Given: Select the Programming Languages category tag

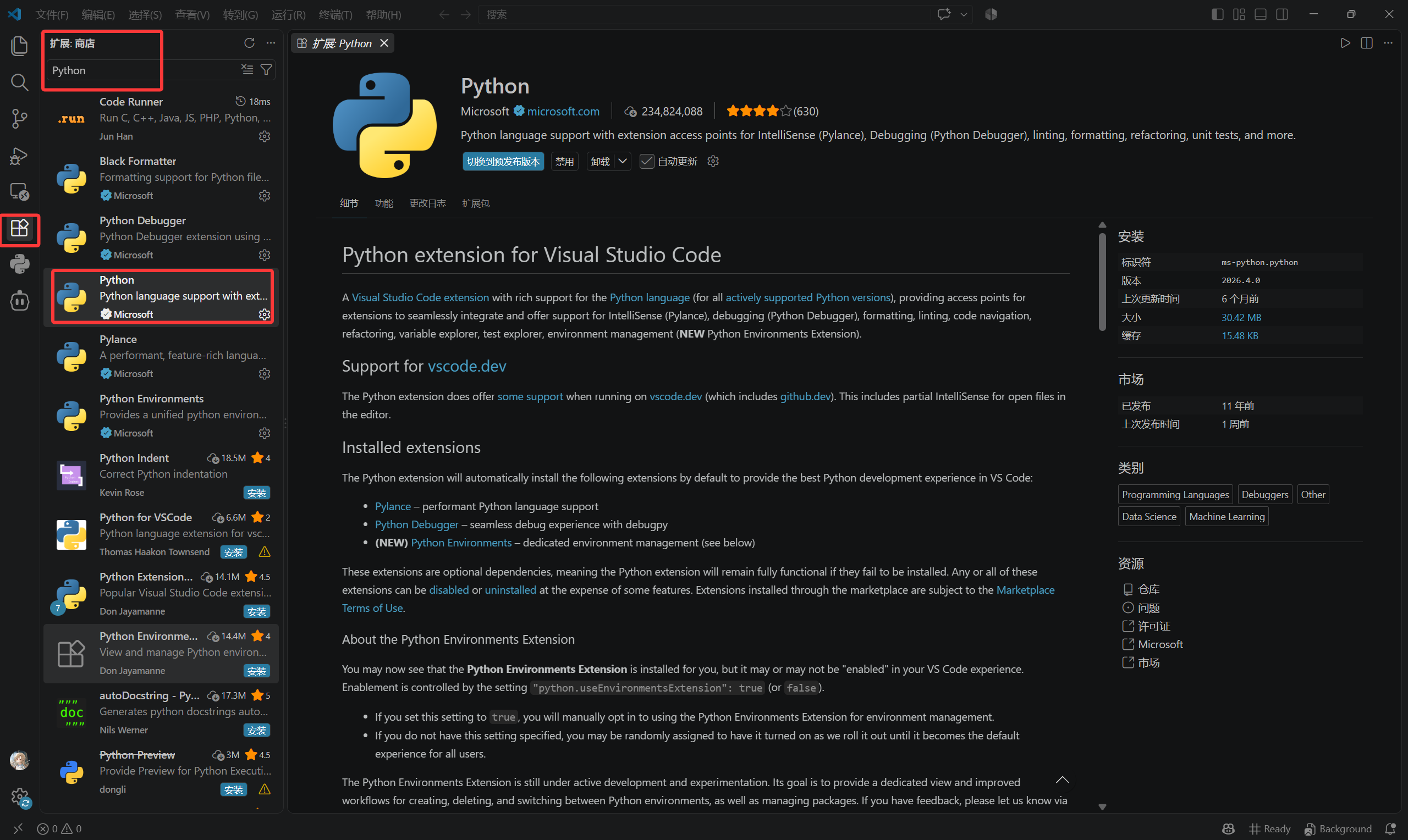Looking at the screenshot, I should tap(1175, 495).
